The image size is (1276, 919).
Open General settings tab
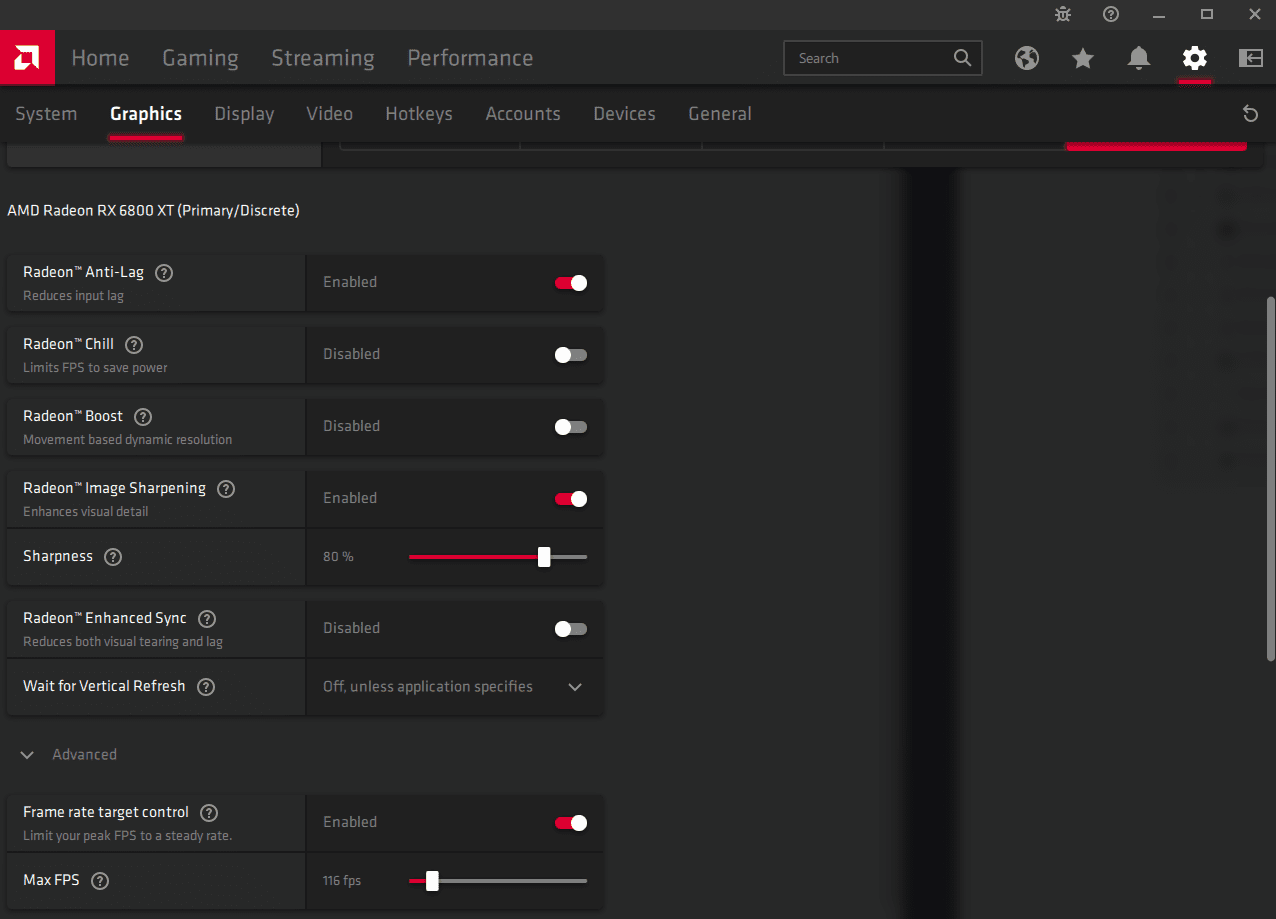pyautogui.click(x=720, y=114)
